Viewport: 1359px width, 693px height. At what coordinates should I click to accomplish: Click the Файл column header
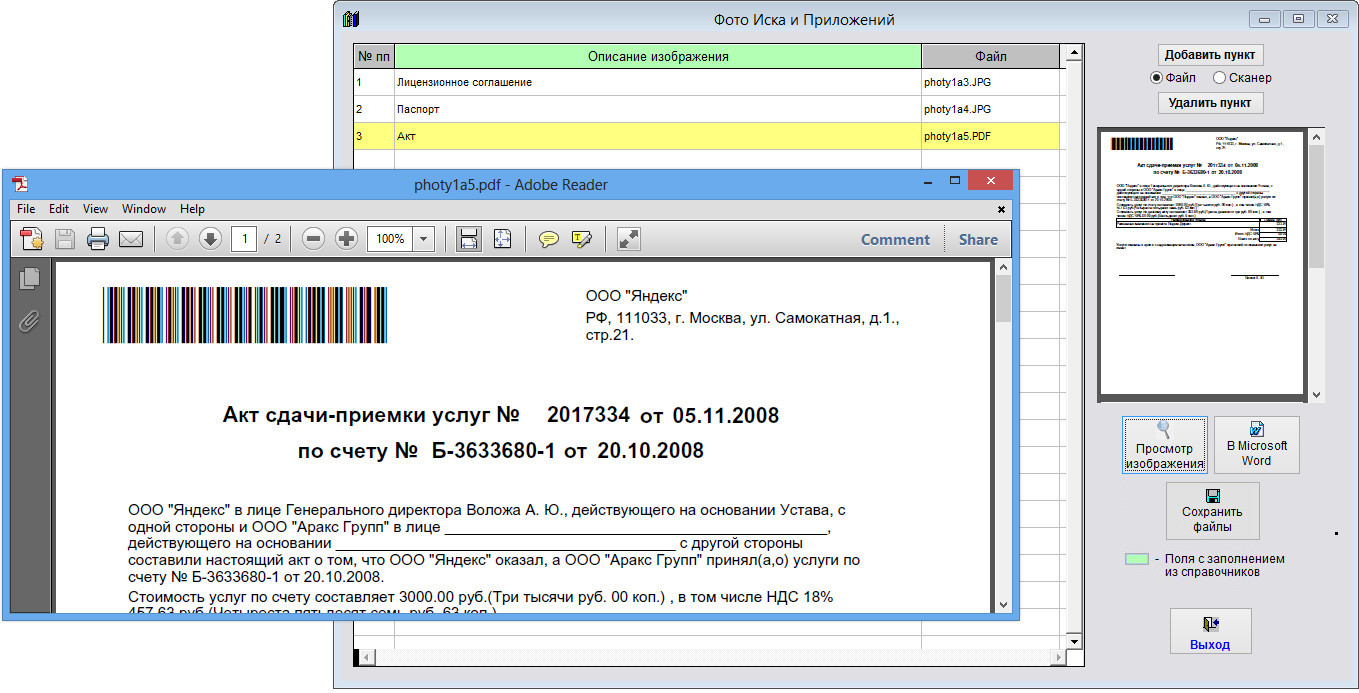click(990, 56)
